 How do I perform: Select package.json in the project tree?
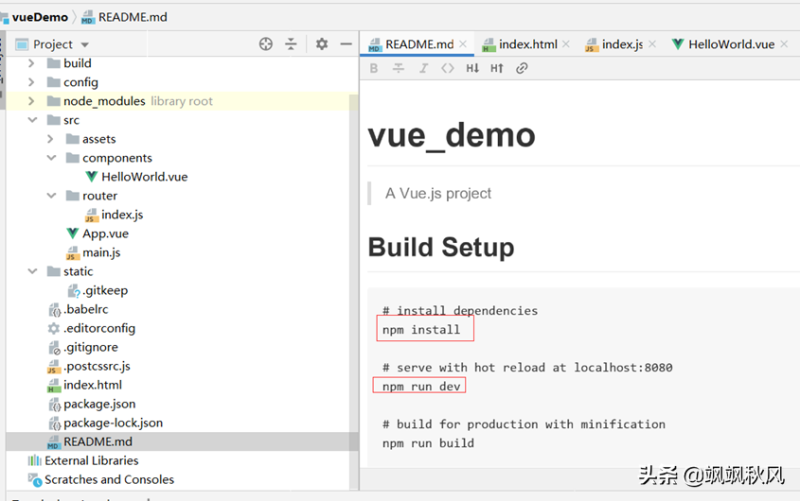(x=98, y=404)
